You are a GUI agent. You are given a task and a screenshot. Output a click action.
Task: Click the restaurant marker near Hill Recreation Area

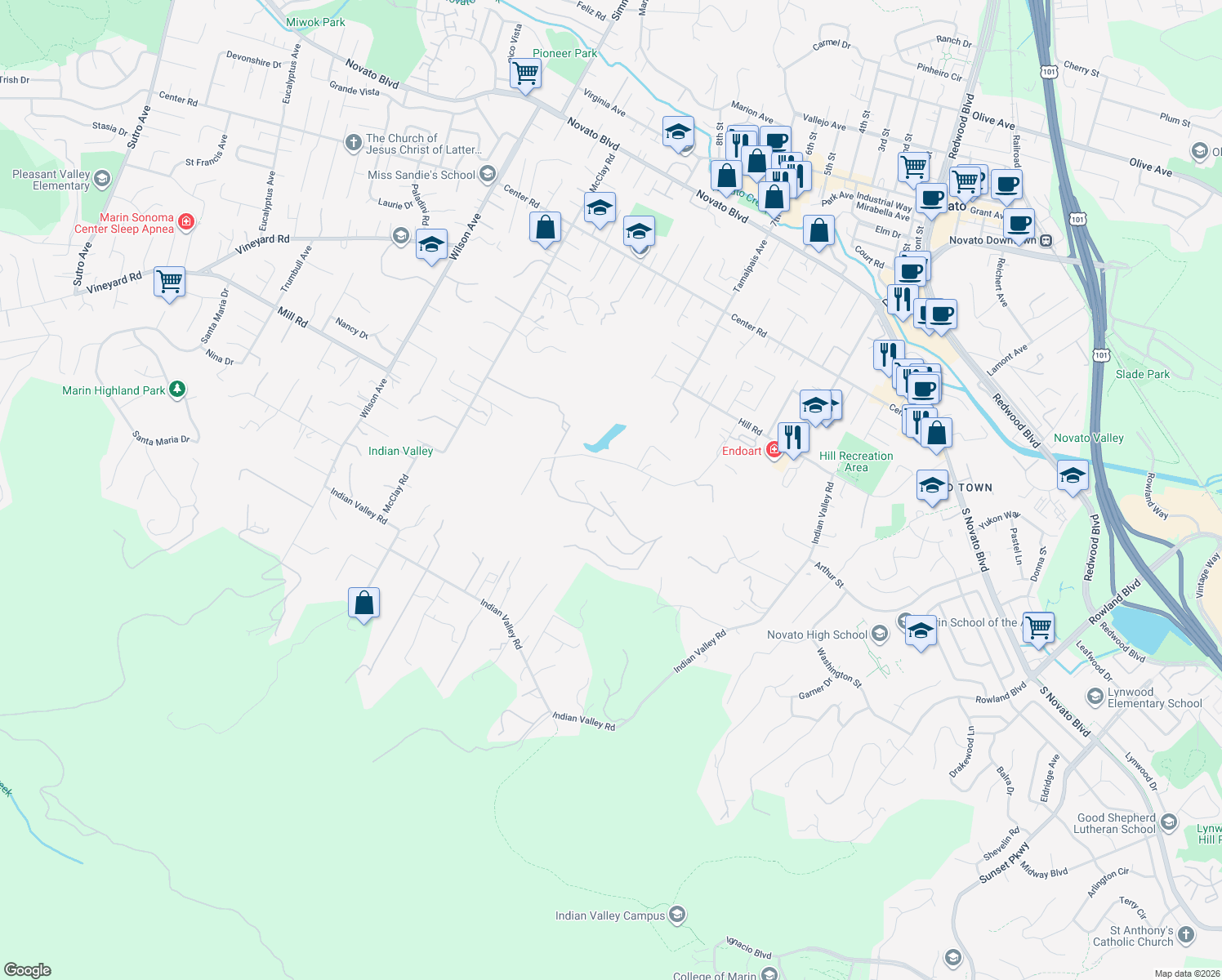pyautogui.click(x=792, y=437)
